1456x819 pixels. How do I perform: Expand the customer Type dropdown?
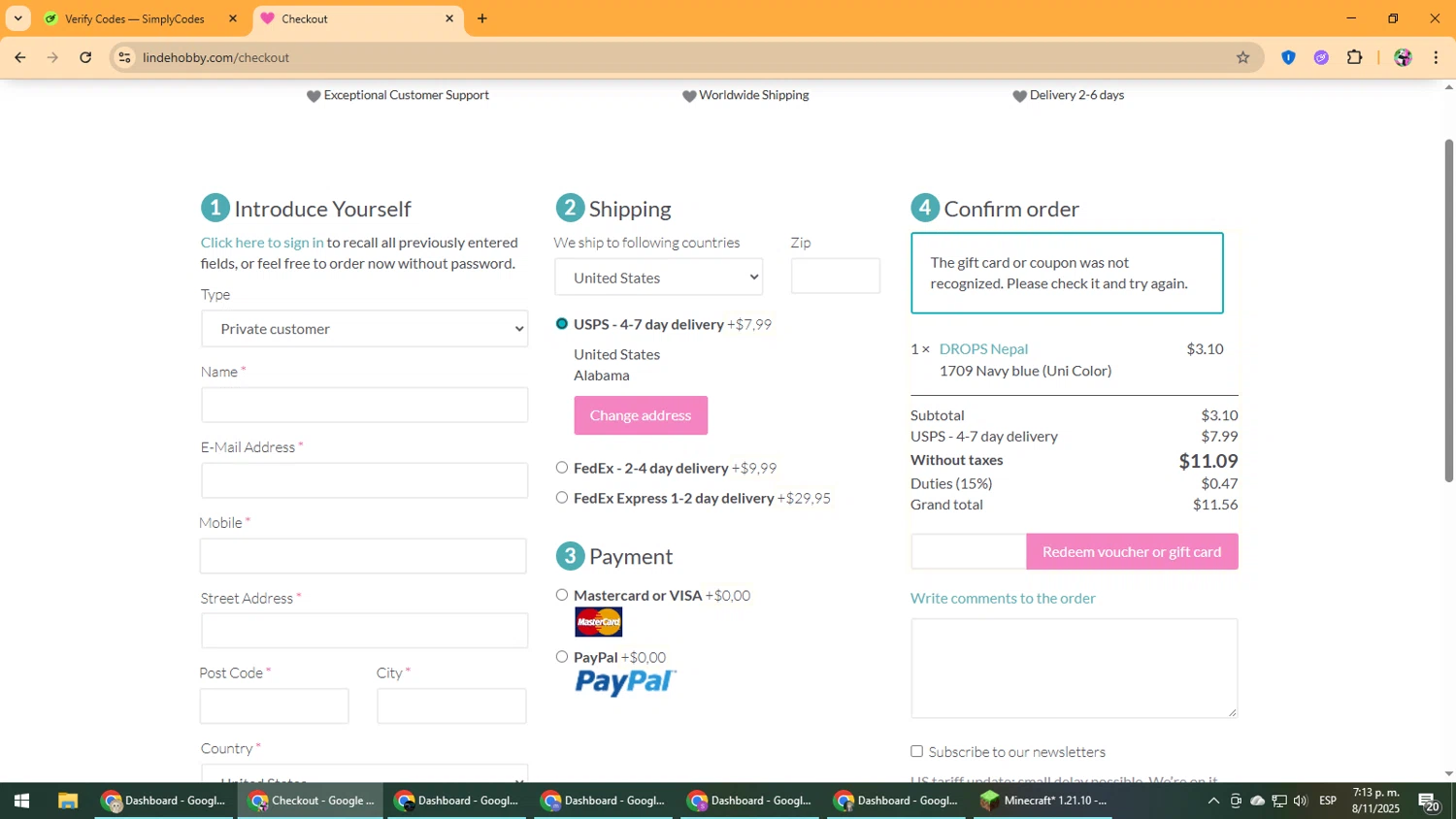coord(365,329)
